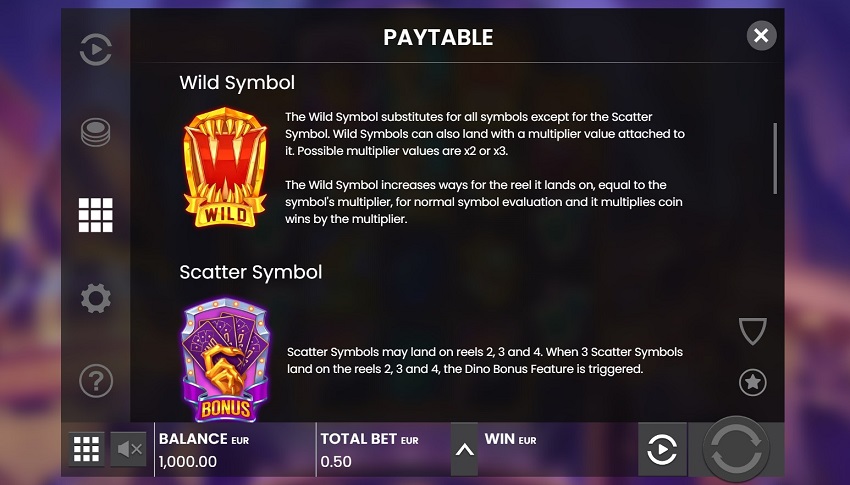Open the help question mark icon
850x485 pixels.
tap(95, 381)
